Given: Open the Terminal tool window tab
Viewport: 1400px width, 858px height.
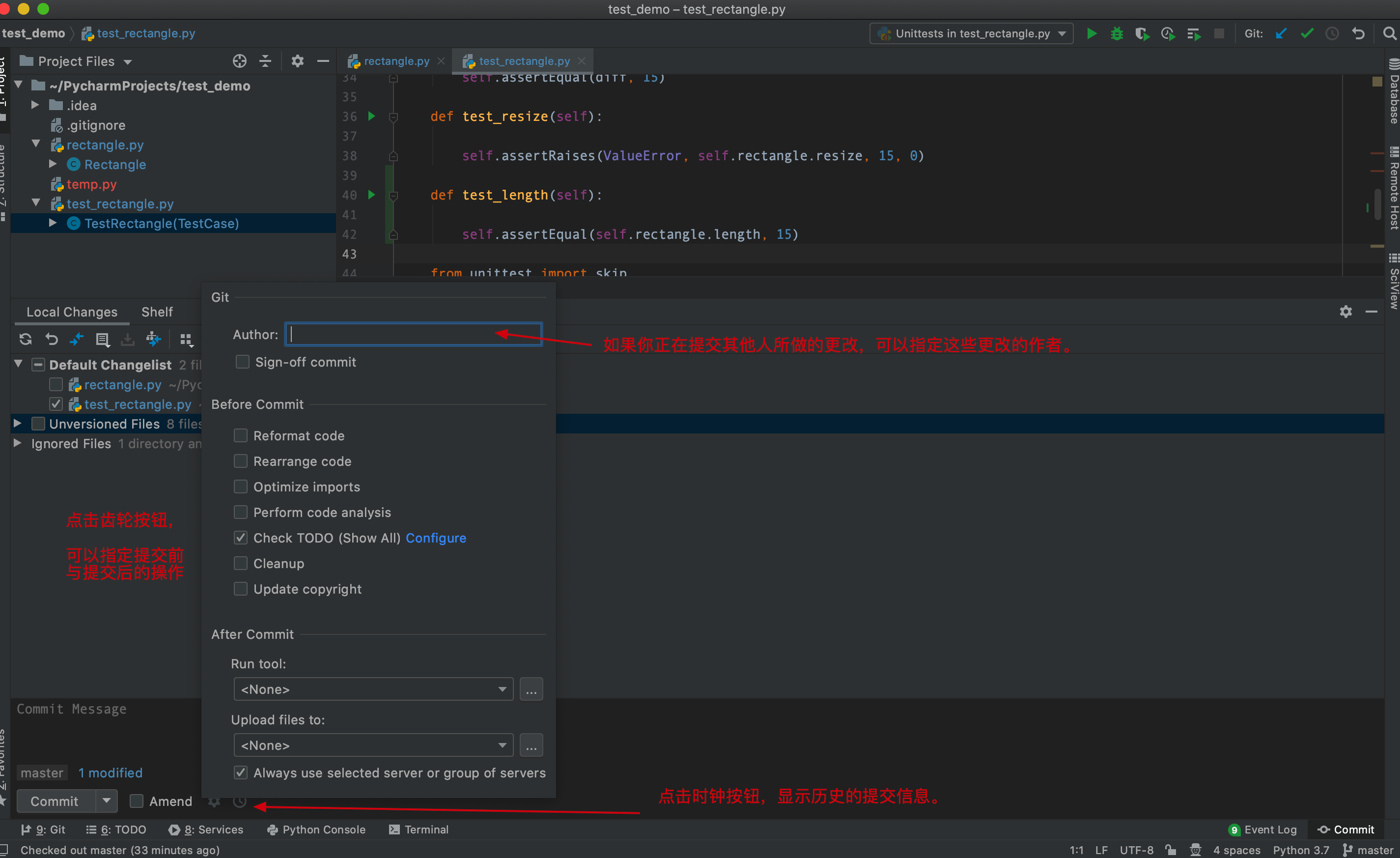Looking at the screenshot, I should [418, 829].
